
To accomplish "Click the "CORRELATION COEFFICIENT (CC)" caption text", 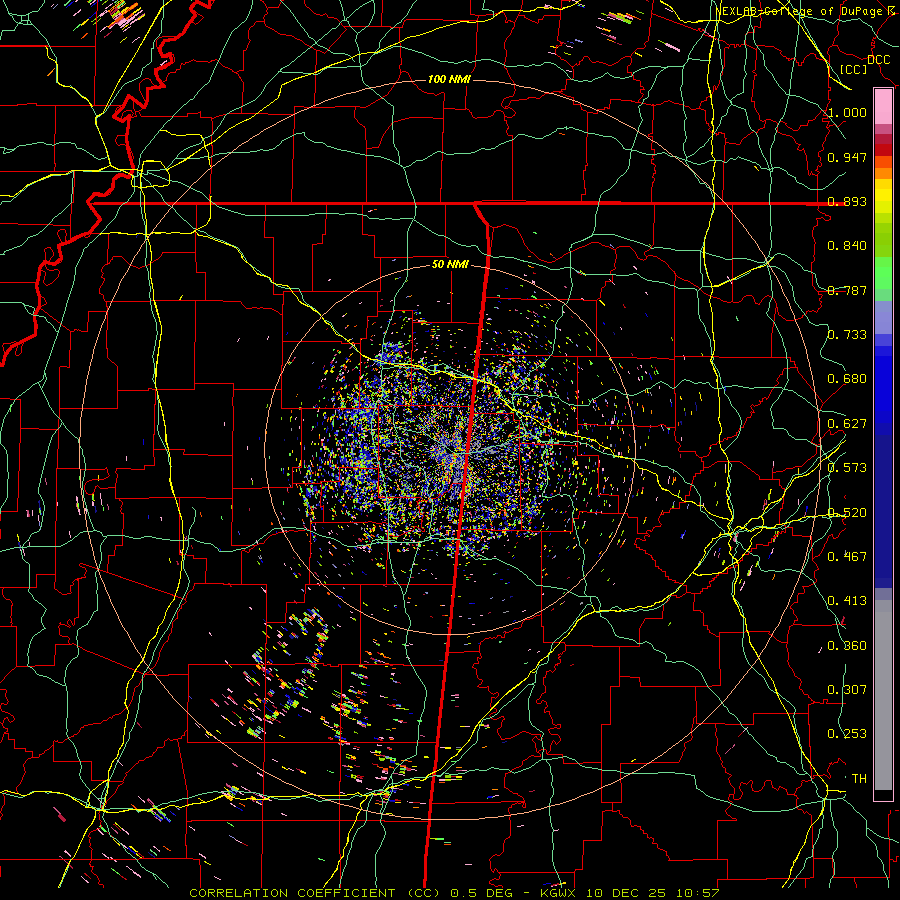I will point(312,893).
